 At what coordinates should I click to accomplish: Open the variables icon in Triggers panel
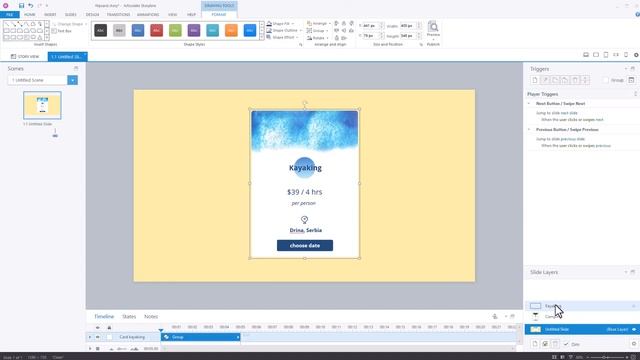point(631,80)
